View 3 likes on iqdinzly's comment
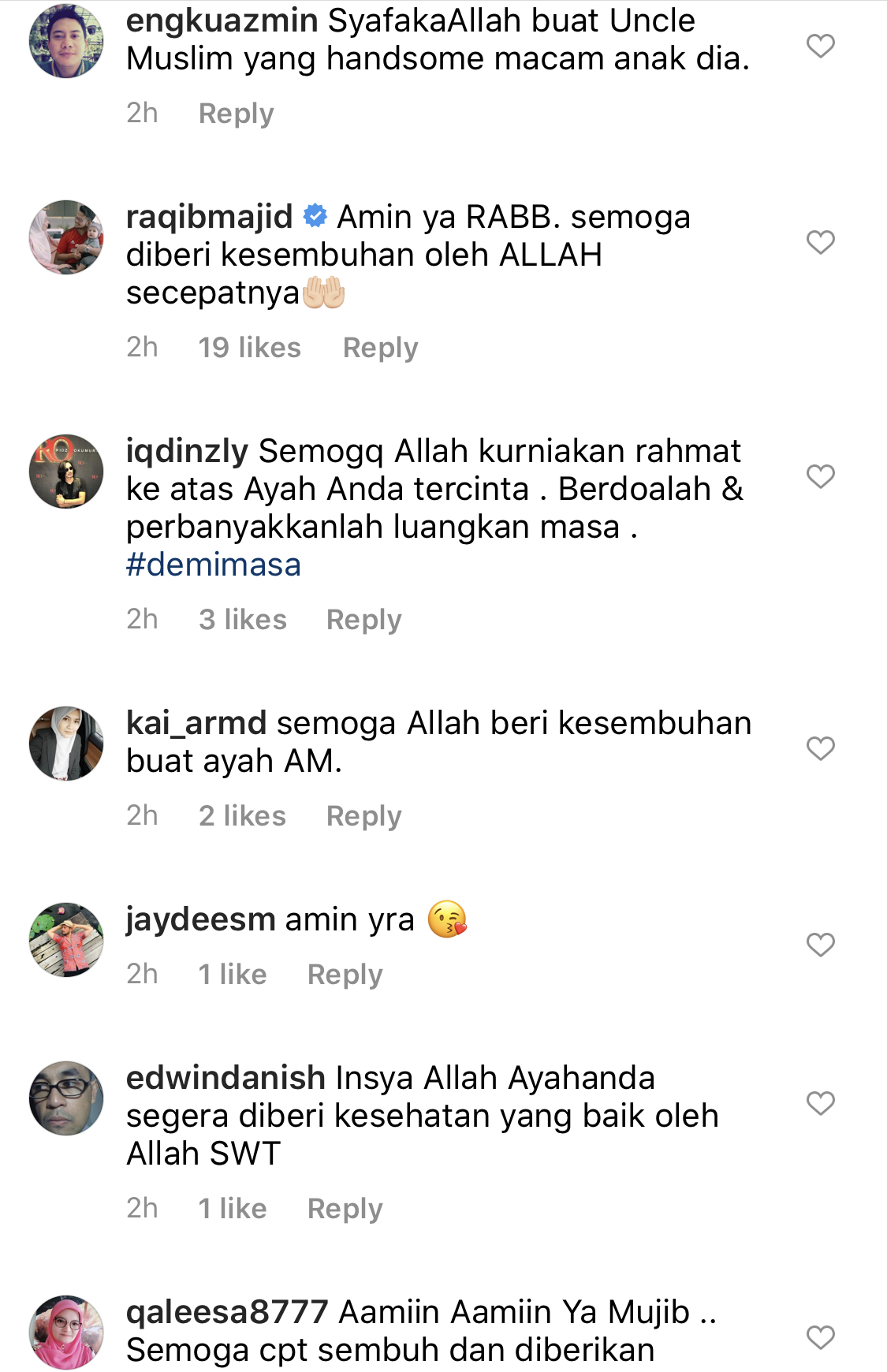Image resolution: width=887 pixels, height=1372 pixels. (242, 620)
